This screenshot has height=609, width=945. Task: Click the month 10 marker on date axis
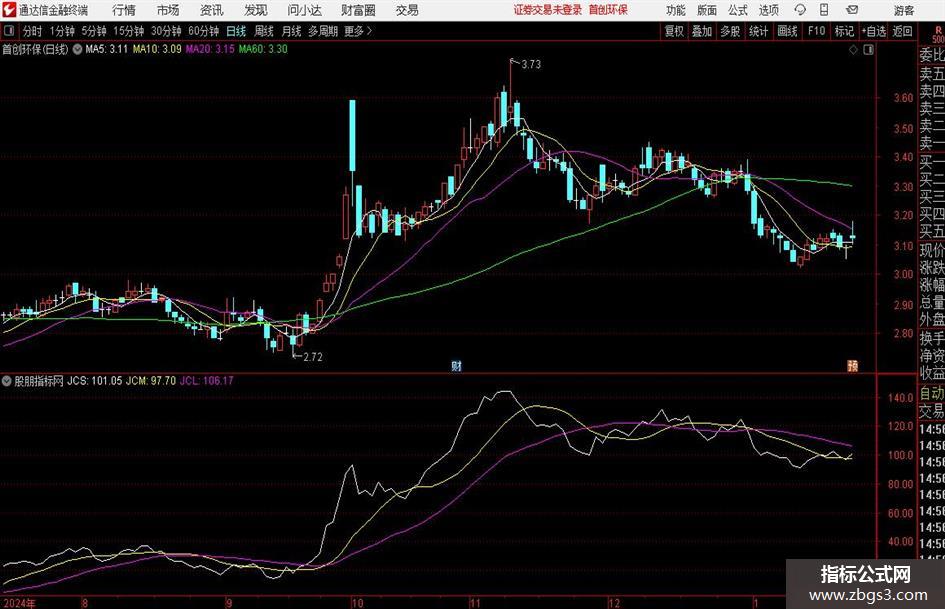click(357, 602)
